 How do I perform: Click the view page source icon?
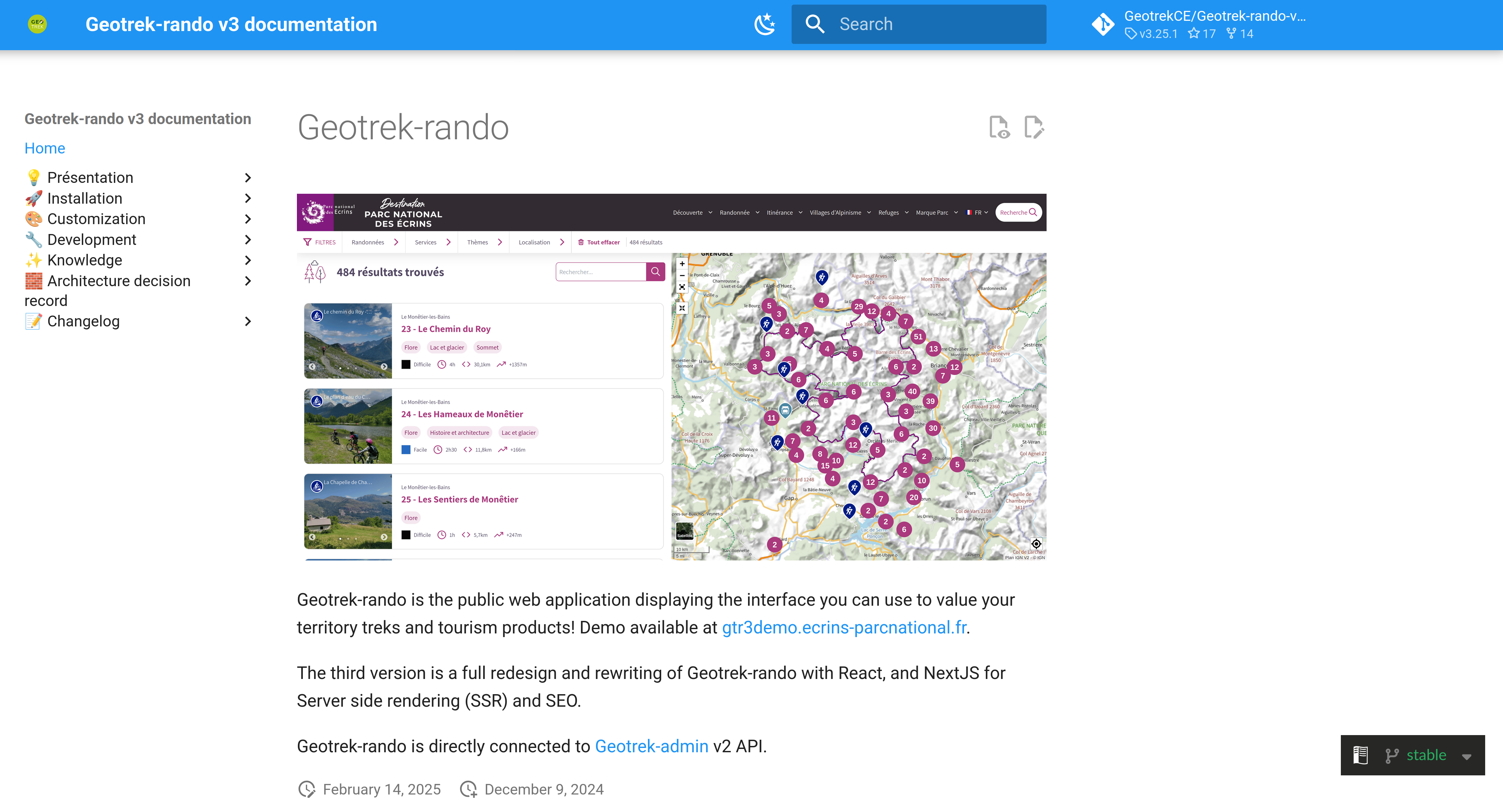tap(999, 127)
